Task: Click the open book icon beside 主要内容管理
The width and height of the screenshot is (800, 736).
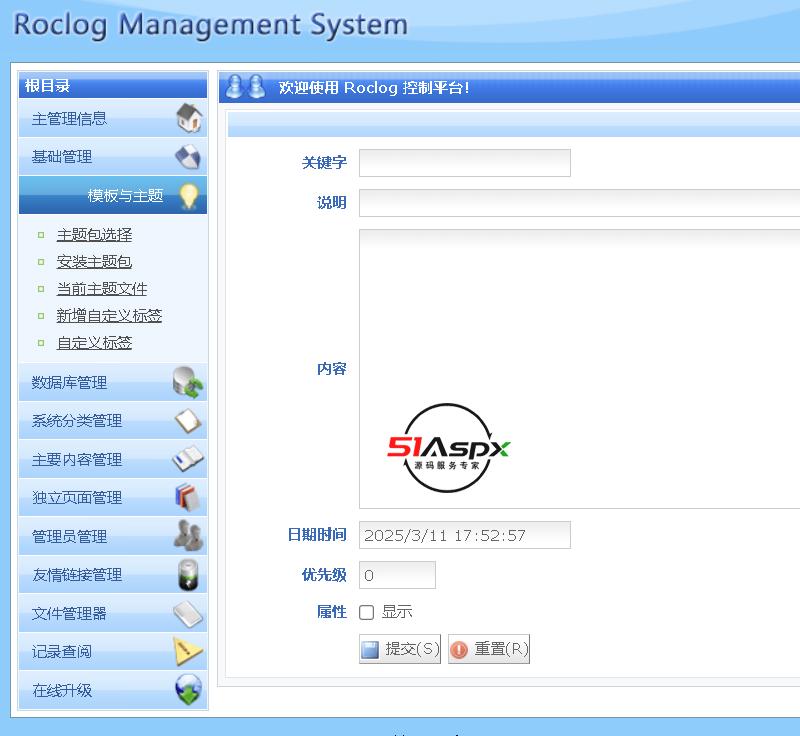Action: [187, 458]
